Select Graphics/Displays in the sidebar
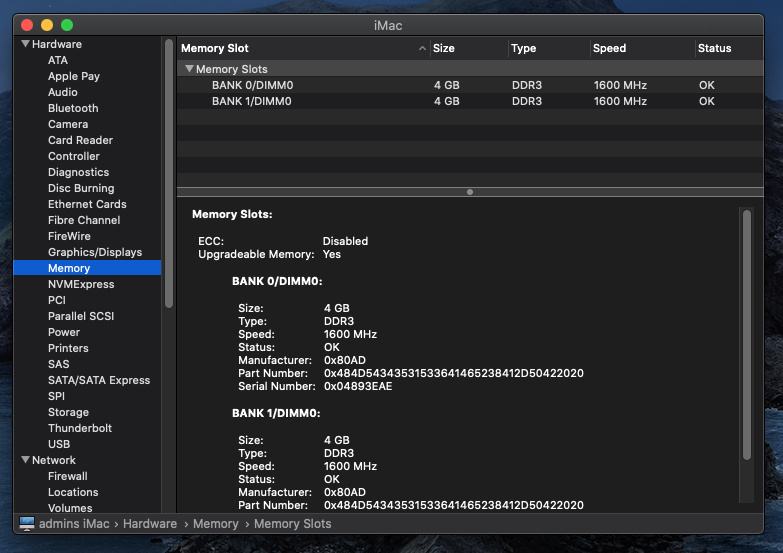Image resolution: width=783 pixels, height=553 pixels. coord(95,252)
